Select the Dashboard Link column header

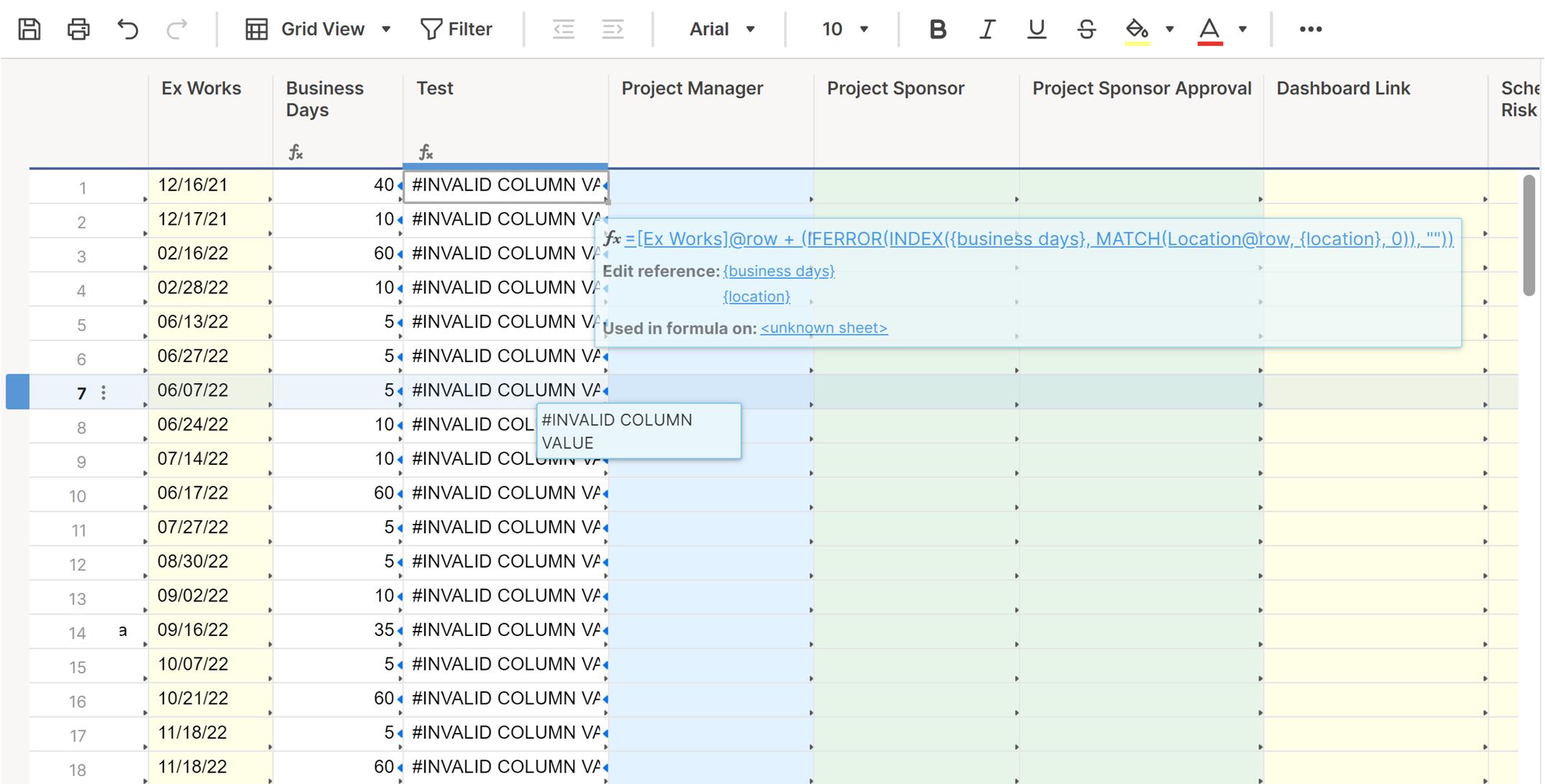tap(1376, 121)
